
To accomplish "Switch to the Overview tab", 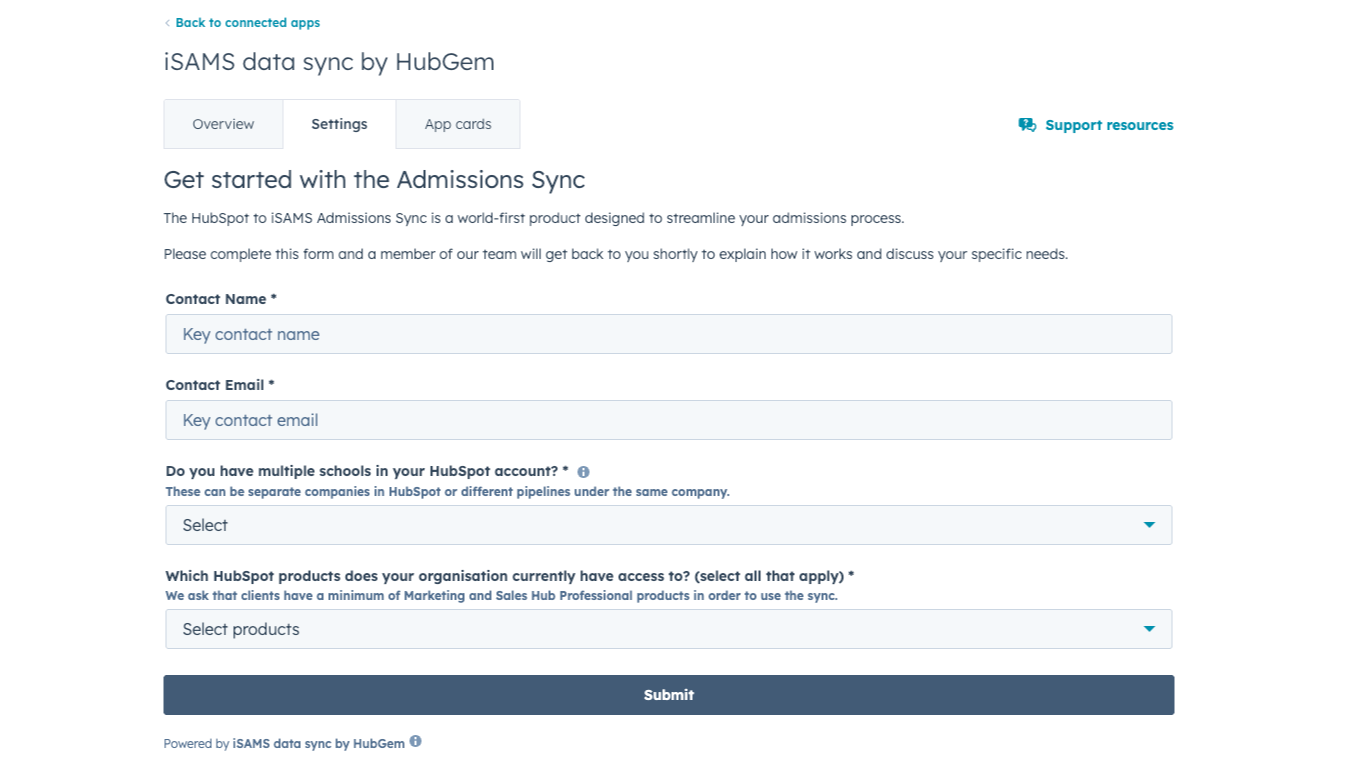I will 223,124.
